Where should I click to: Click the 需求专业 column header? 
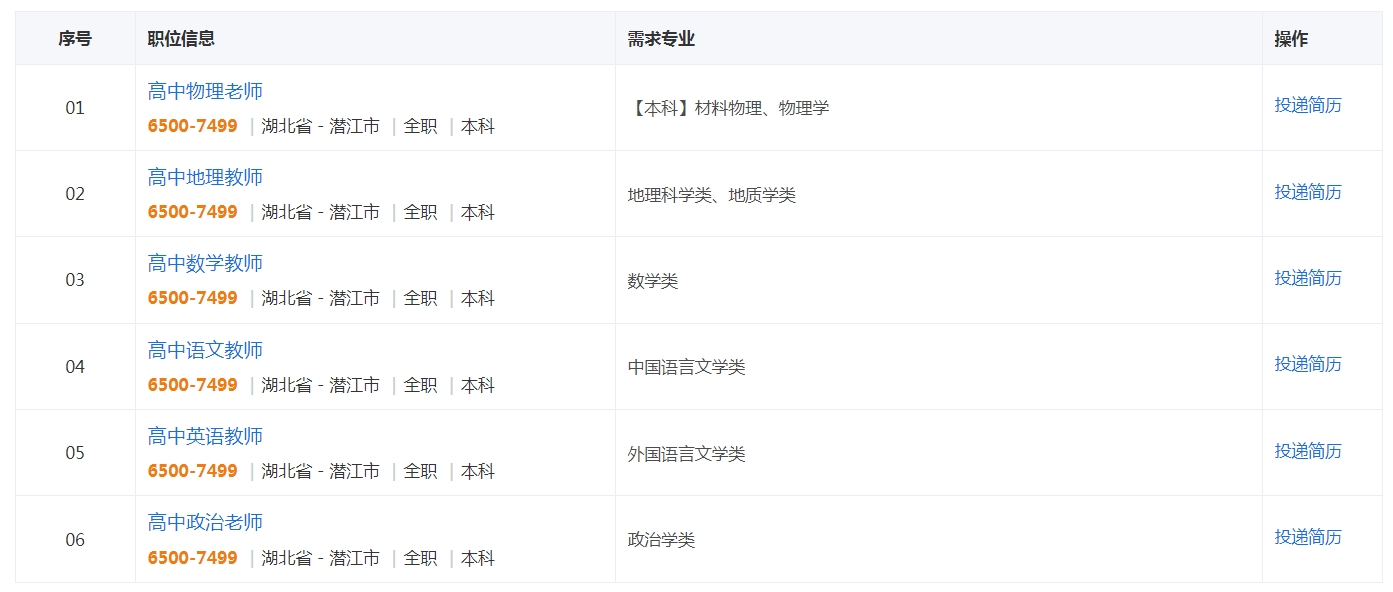coord(661,38)
